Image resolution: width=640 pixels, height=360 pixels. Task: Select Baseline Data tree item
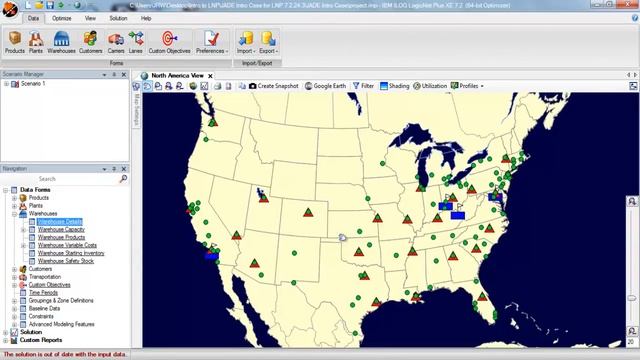(44, 309)
